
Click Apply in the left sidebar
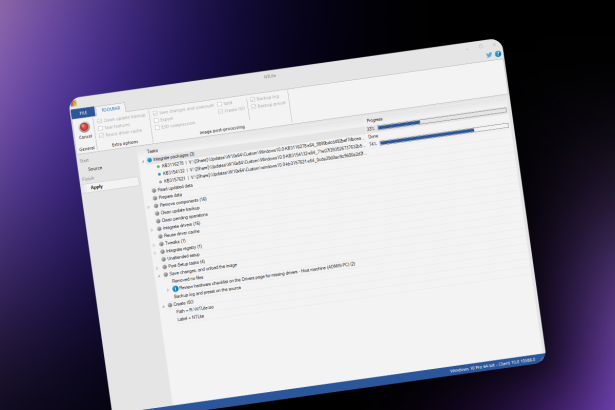click(x=97, y=187)
